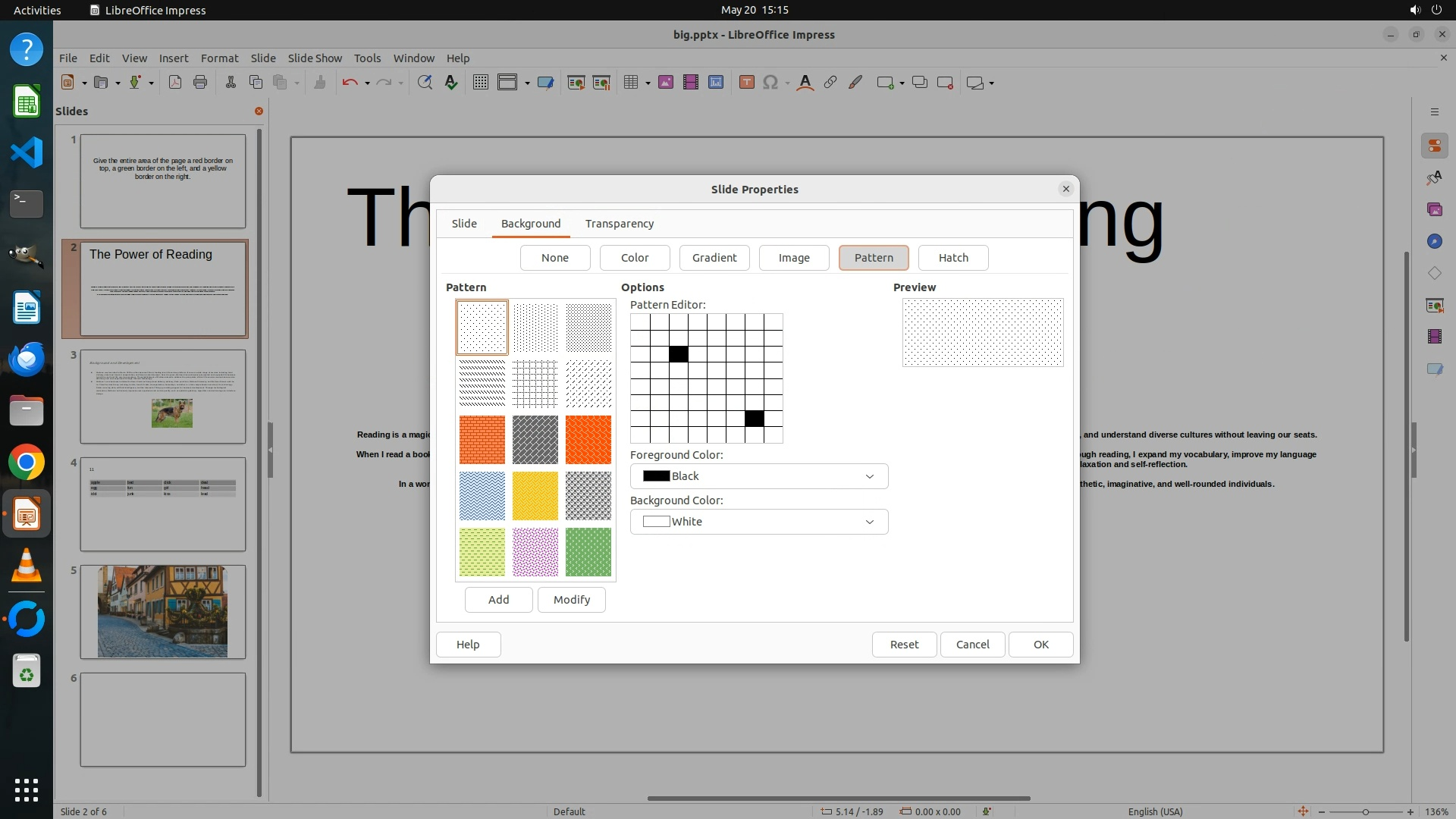Click the Insert Hyperlink toolbar icon
1456x819 pixels.
point(830,83)
